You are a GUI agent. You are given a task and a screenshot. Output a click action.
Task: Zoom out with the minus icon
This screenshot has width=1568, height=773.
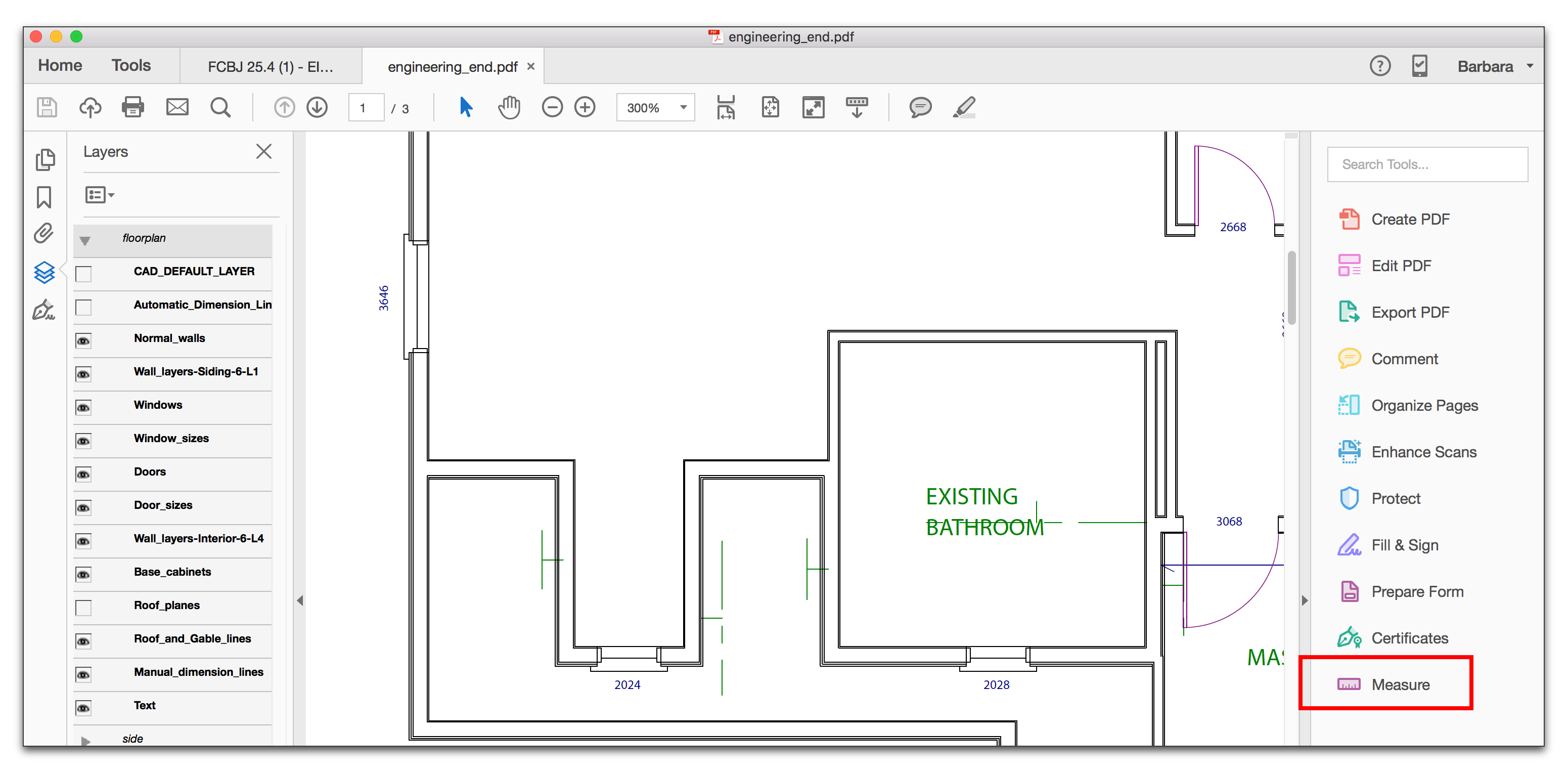[x=552, y=108]
